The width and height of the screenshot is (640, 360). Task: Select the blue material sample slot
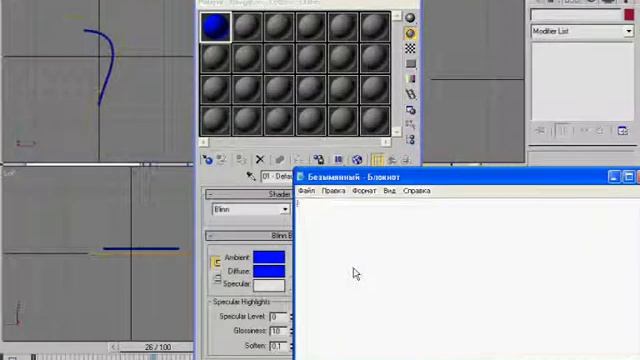point(215,27)
